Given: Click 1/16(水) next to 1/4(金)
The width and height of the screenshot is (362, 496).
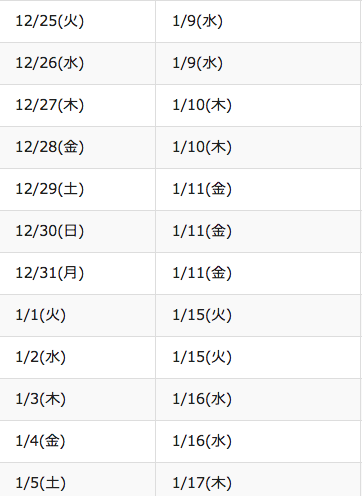Looking at the screenshot, I should click(258, 441).
